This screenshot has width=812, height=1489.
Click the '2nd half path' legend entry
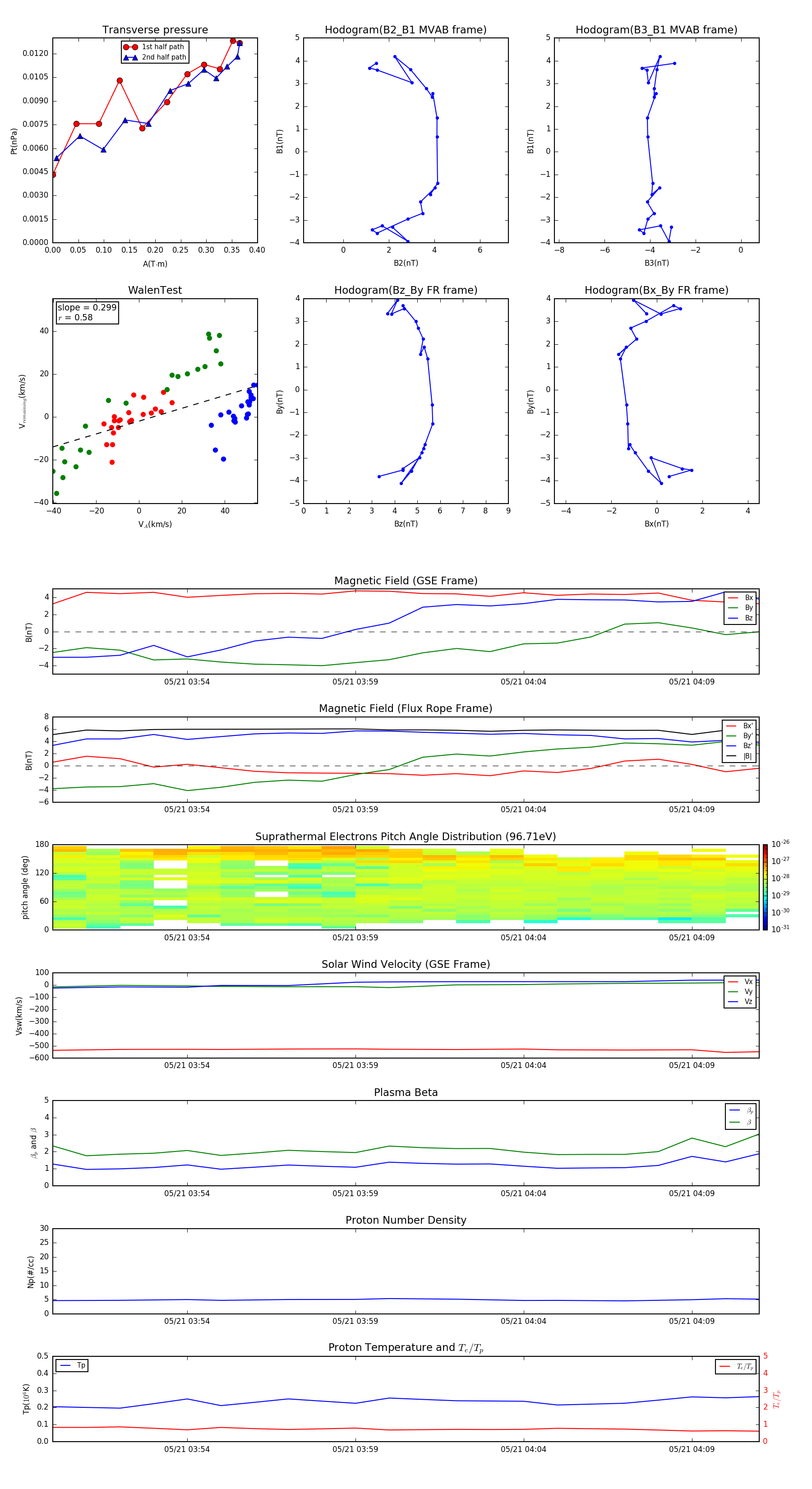pos(155,57)
